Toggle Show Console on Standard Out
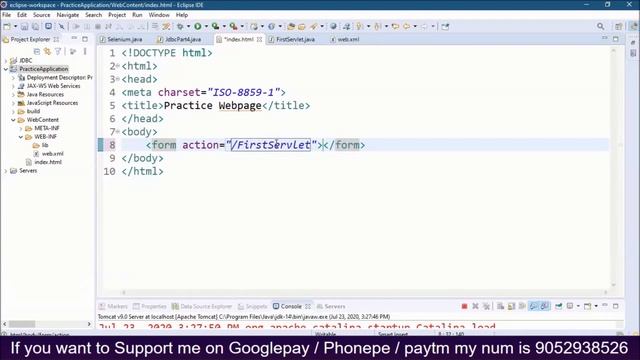Viewport: 640px width, 360px height. (x=533, y=306)
